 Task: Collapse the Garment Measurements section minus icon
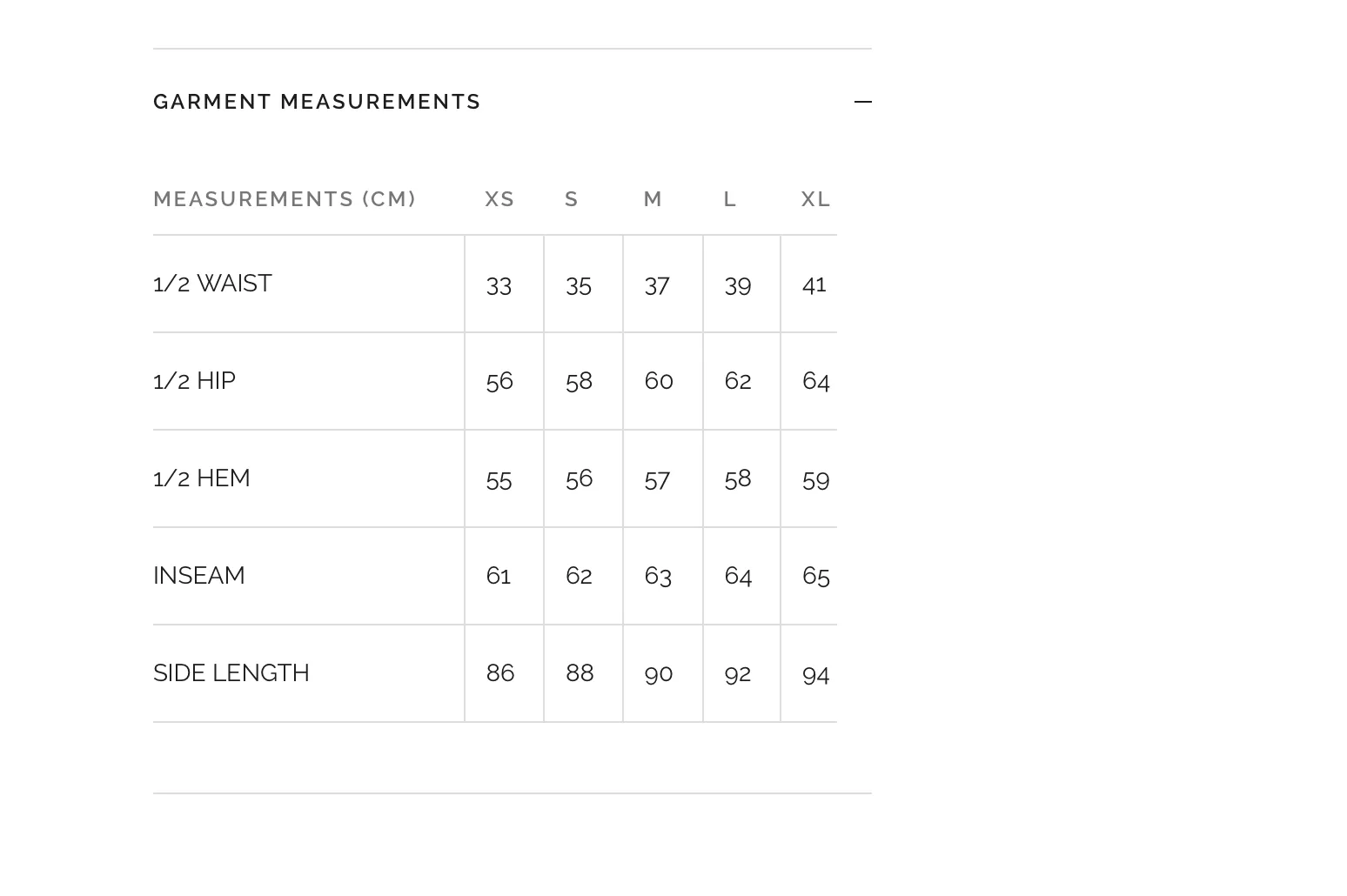862,102
